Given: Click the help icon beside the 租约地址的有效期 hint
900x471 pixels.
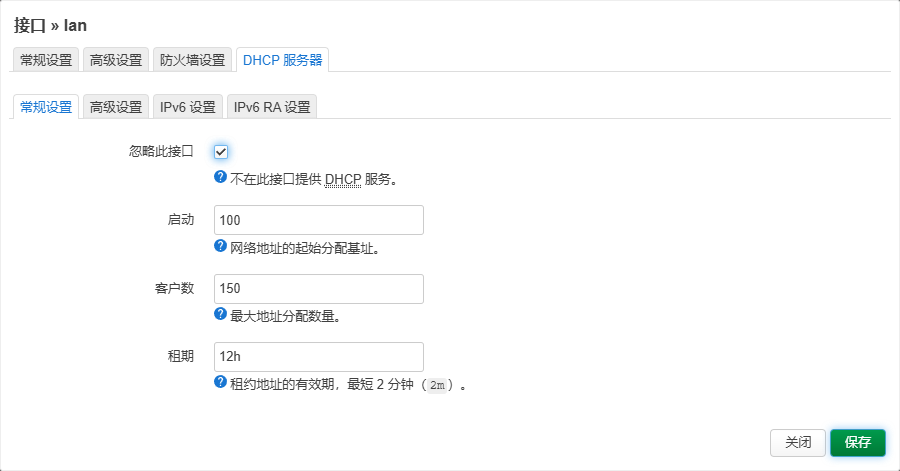Looking at the screenshot, I should coord(221,382).
